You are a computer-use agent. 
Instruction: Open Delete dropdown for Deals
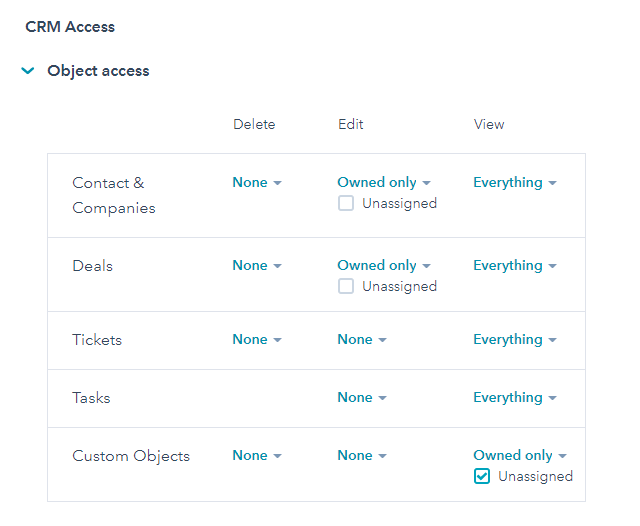tap(257, 266)
